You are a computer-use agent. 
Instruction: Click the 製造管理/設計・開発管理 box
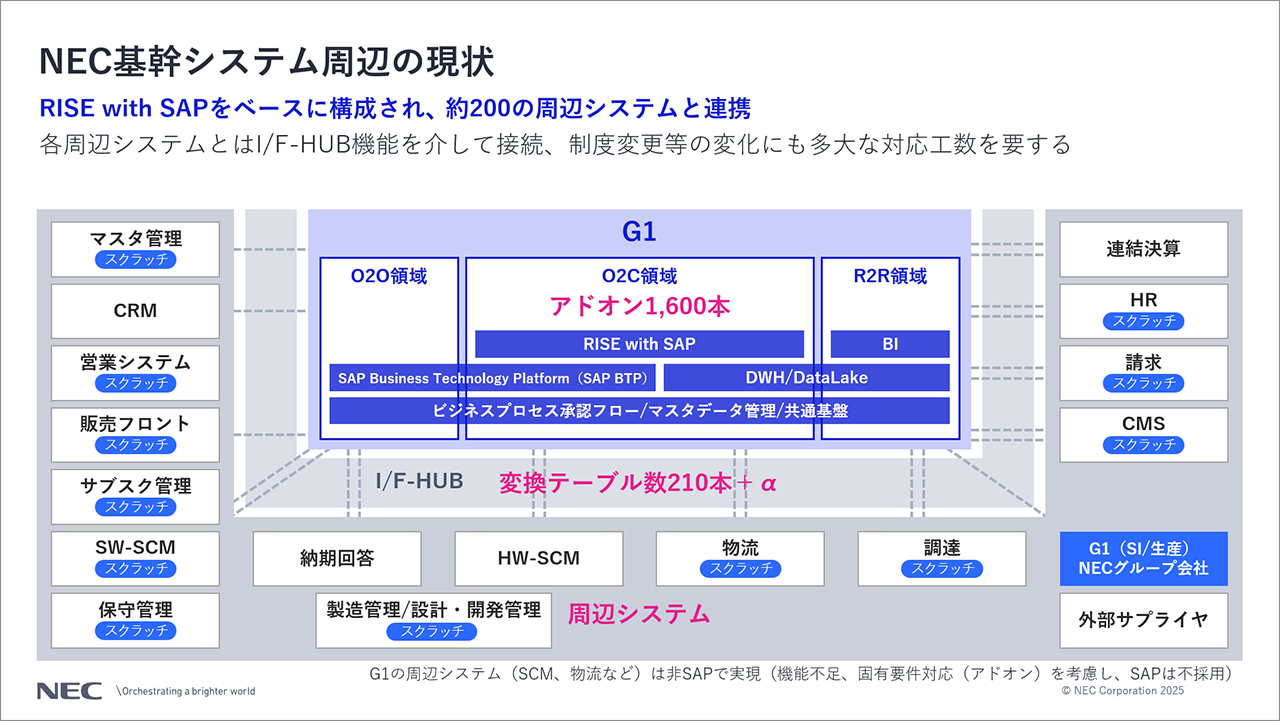pyautogui.click(x=433, y=619)
